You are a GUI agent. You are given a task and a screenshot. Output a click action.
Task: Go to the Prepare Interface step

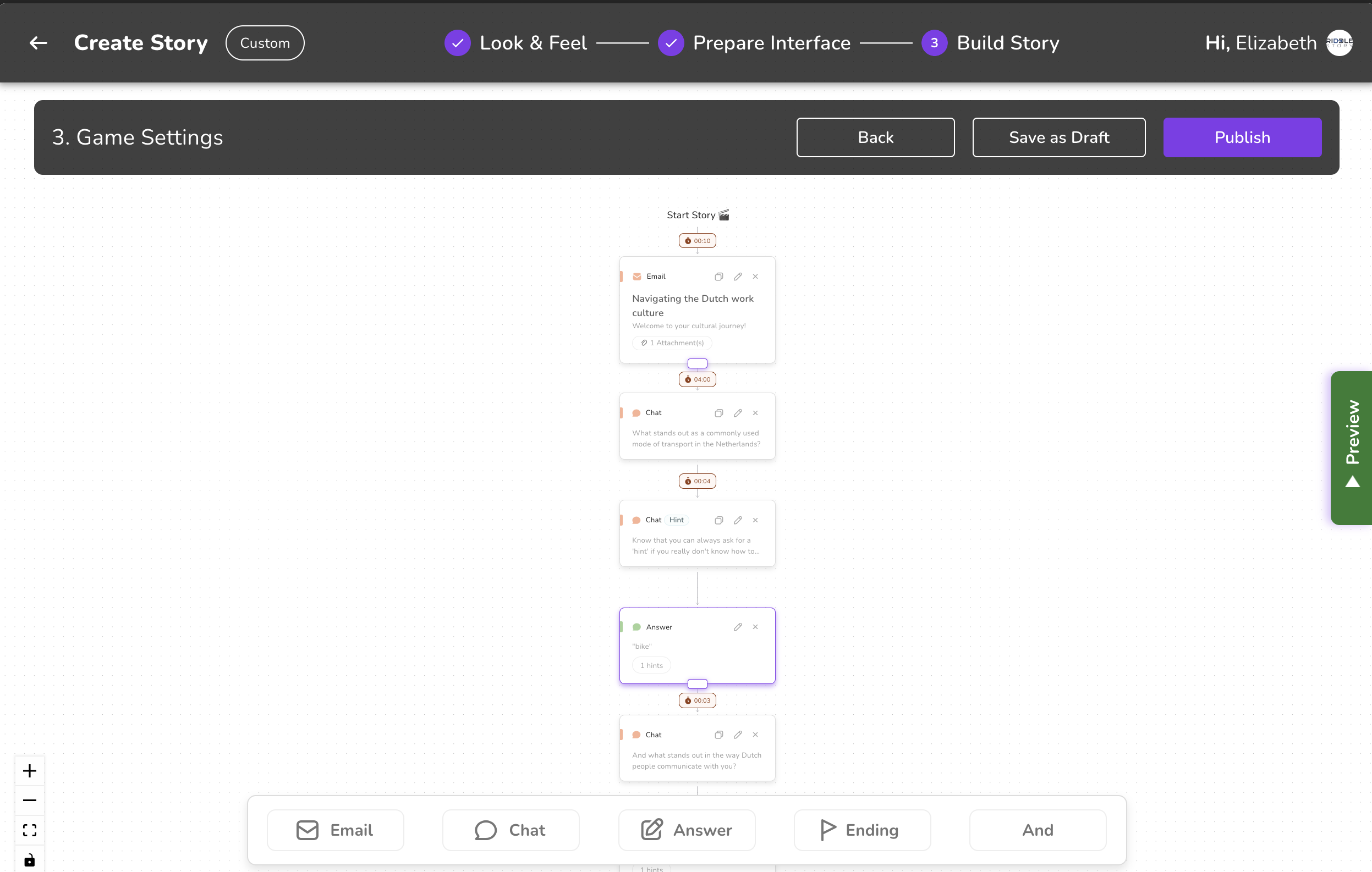click(754, 43)
